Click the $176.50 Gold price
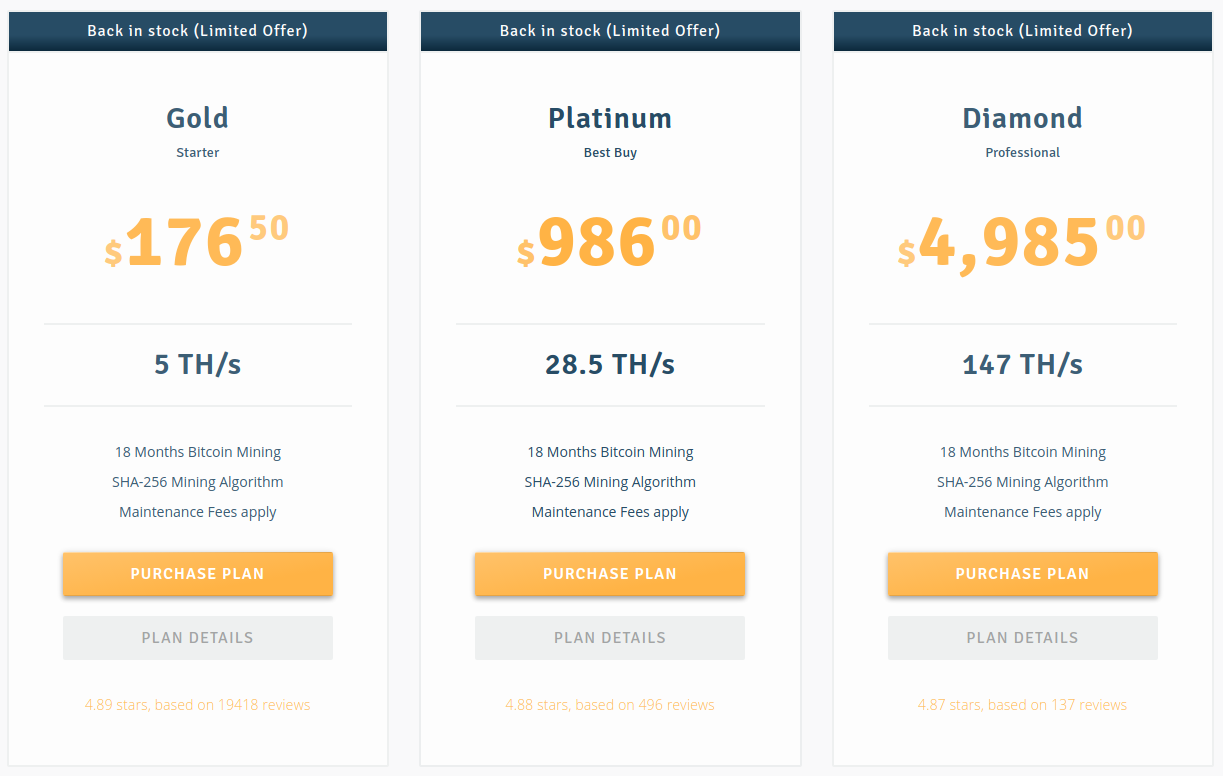Viewport: 1223px width, 776px height. click(197, 243)
